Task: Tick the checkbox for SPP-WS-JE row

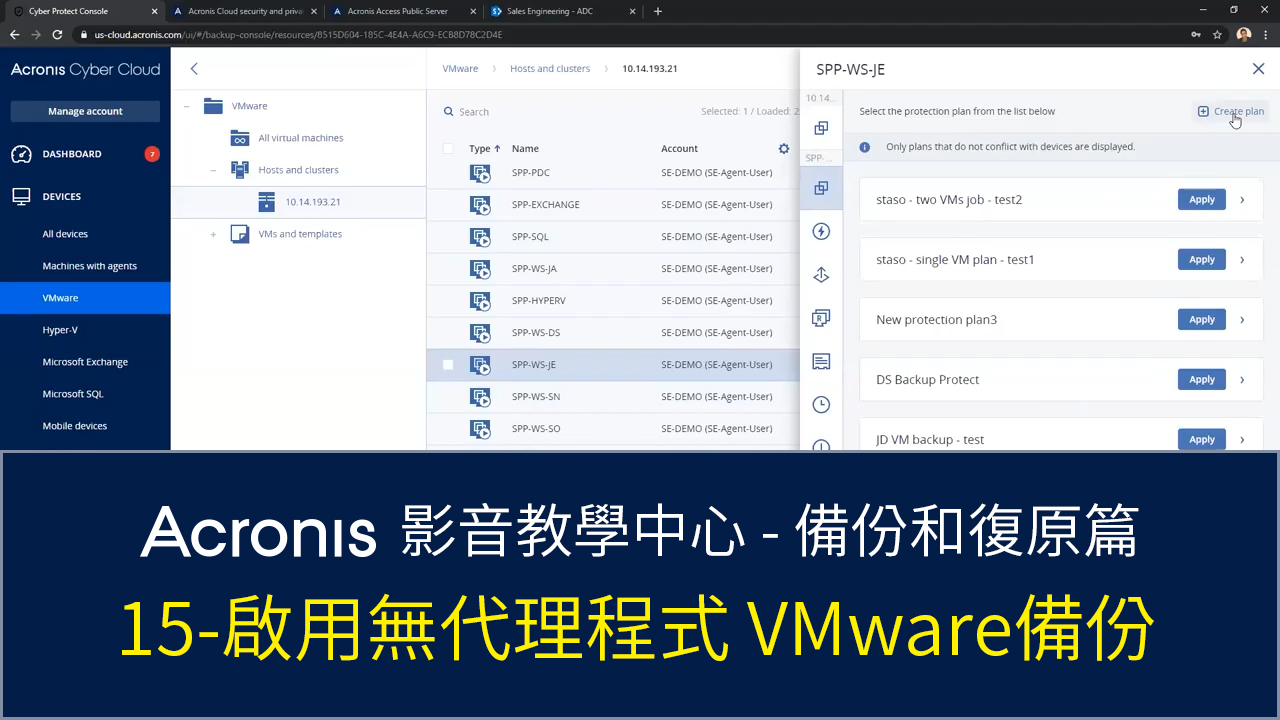Action: coord(448,365)
